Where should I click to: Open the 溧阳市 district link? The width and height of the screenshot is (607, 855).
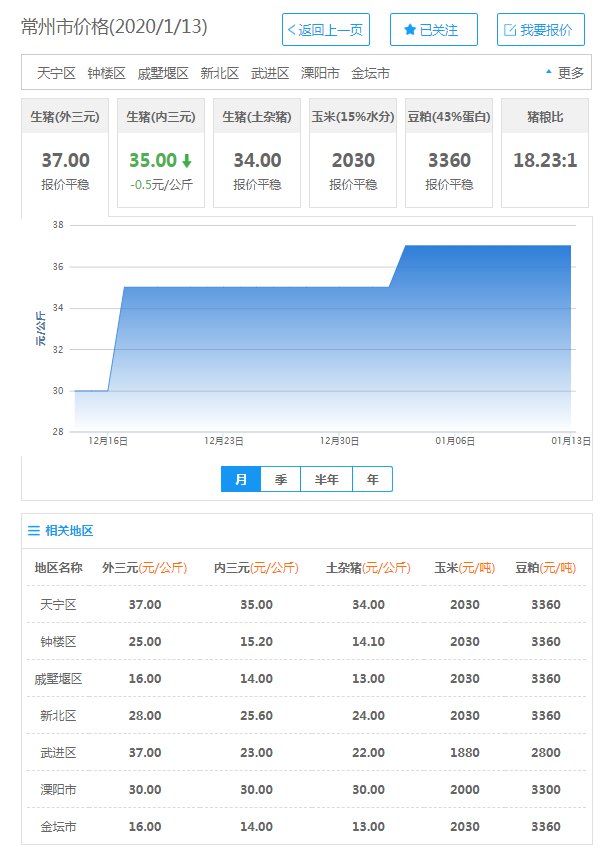pyautogui.click(x=320, y=73)
